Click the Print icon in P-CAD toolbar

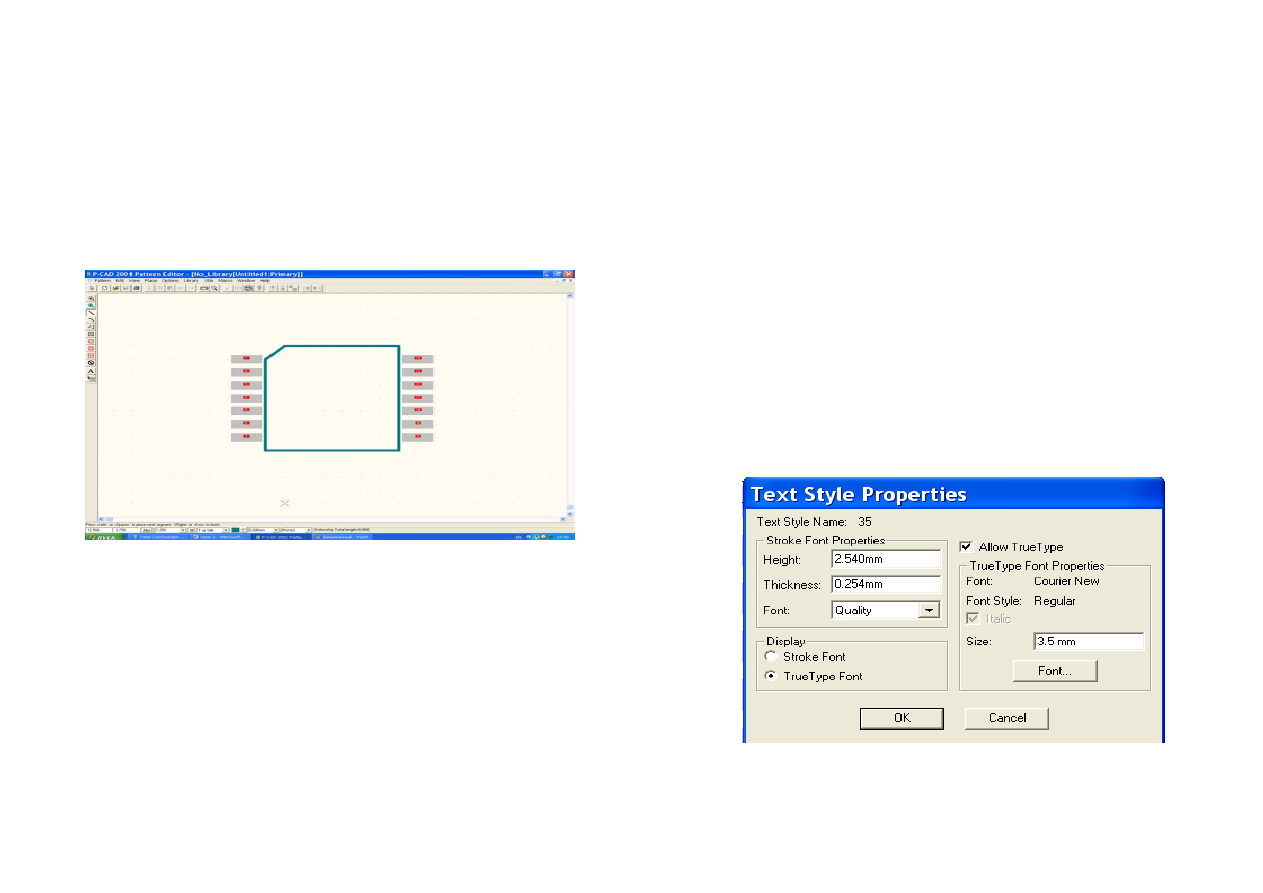137,288
